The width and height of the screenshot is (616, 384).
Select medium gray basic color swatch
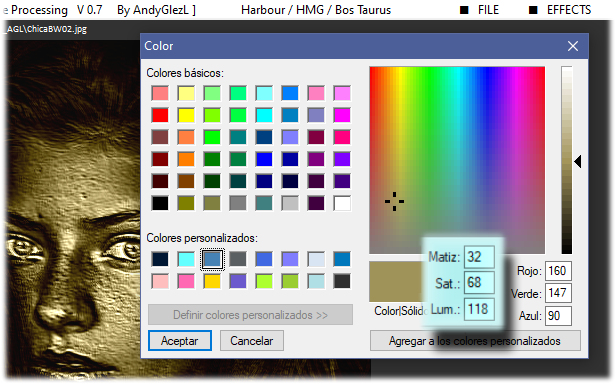[x=238, y=203]
